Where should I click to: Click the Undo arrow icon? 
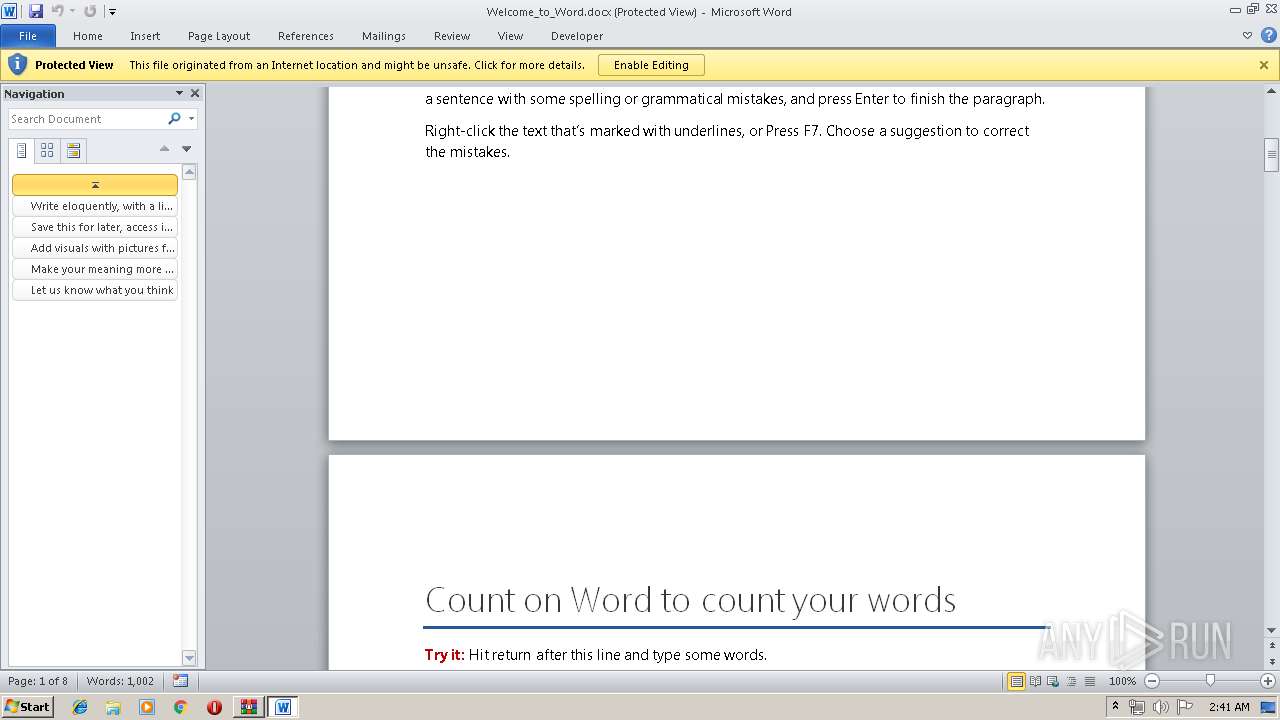coord(57,11)
